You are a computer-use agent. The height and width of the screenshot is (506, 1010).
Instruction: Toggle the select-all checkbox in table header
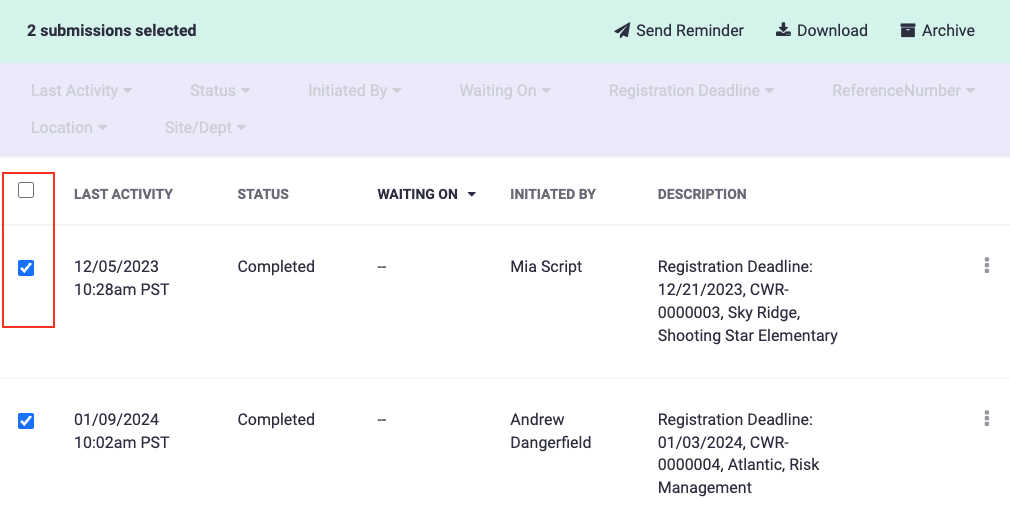[x=27, y=190]
